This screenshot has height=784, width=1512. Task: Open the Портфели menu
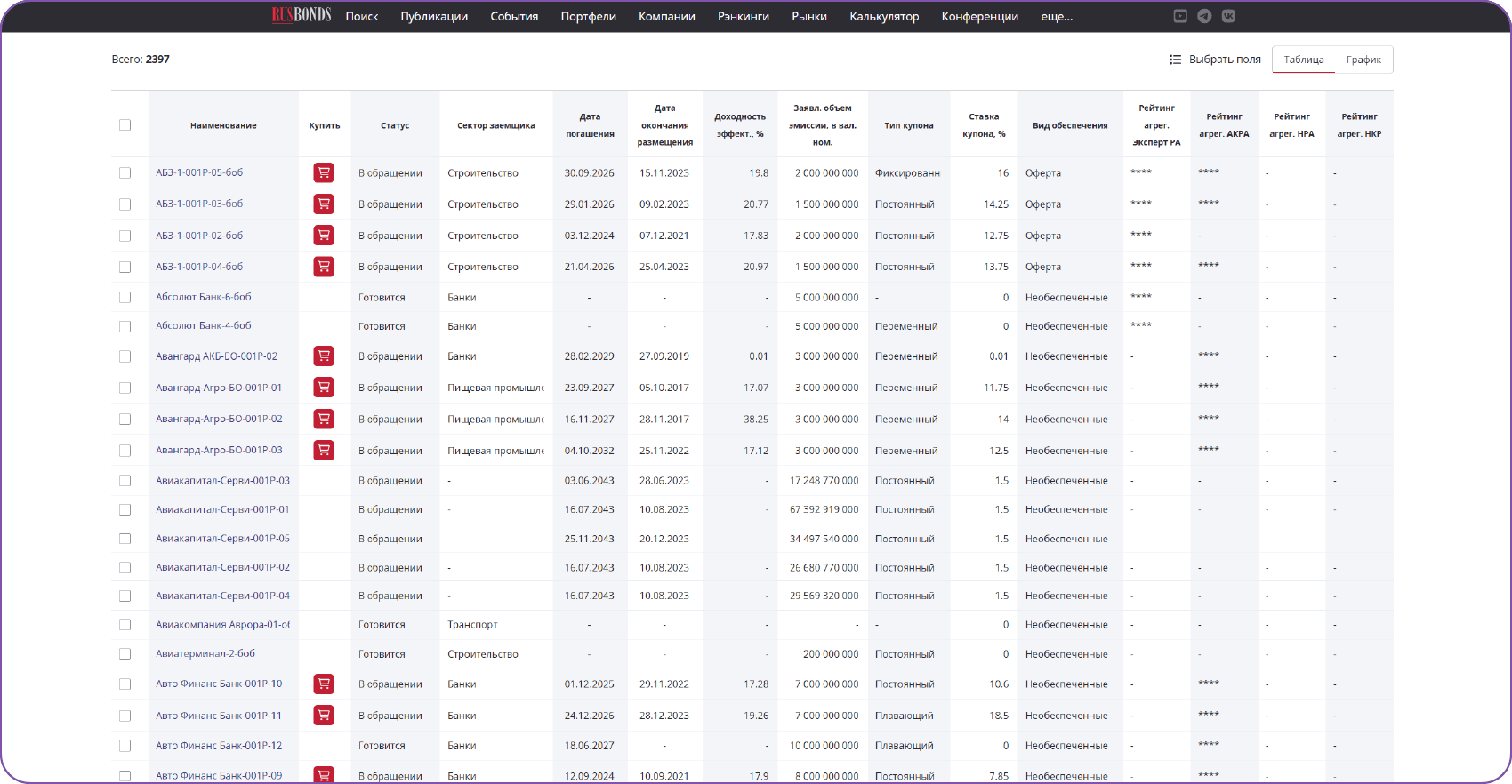[x=588, y=16]
